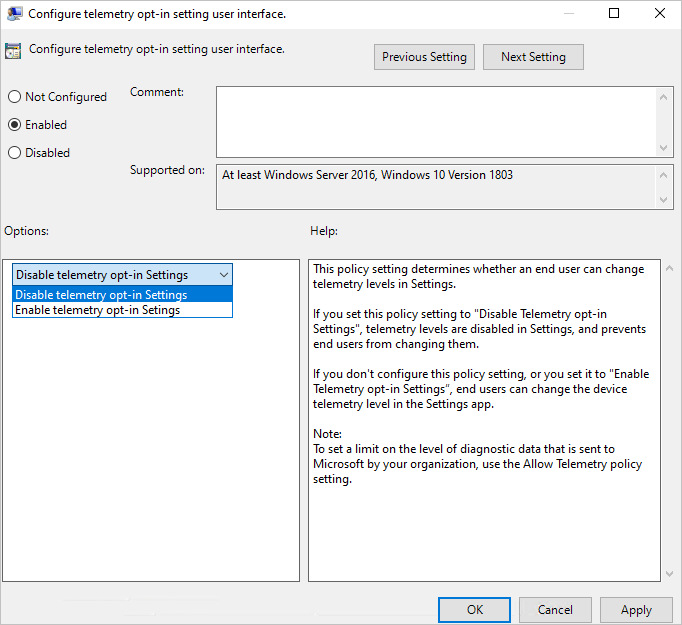The image size is (682, 625).
Task: Click the 'Supported on:' label
Action: tap(167, 170)
